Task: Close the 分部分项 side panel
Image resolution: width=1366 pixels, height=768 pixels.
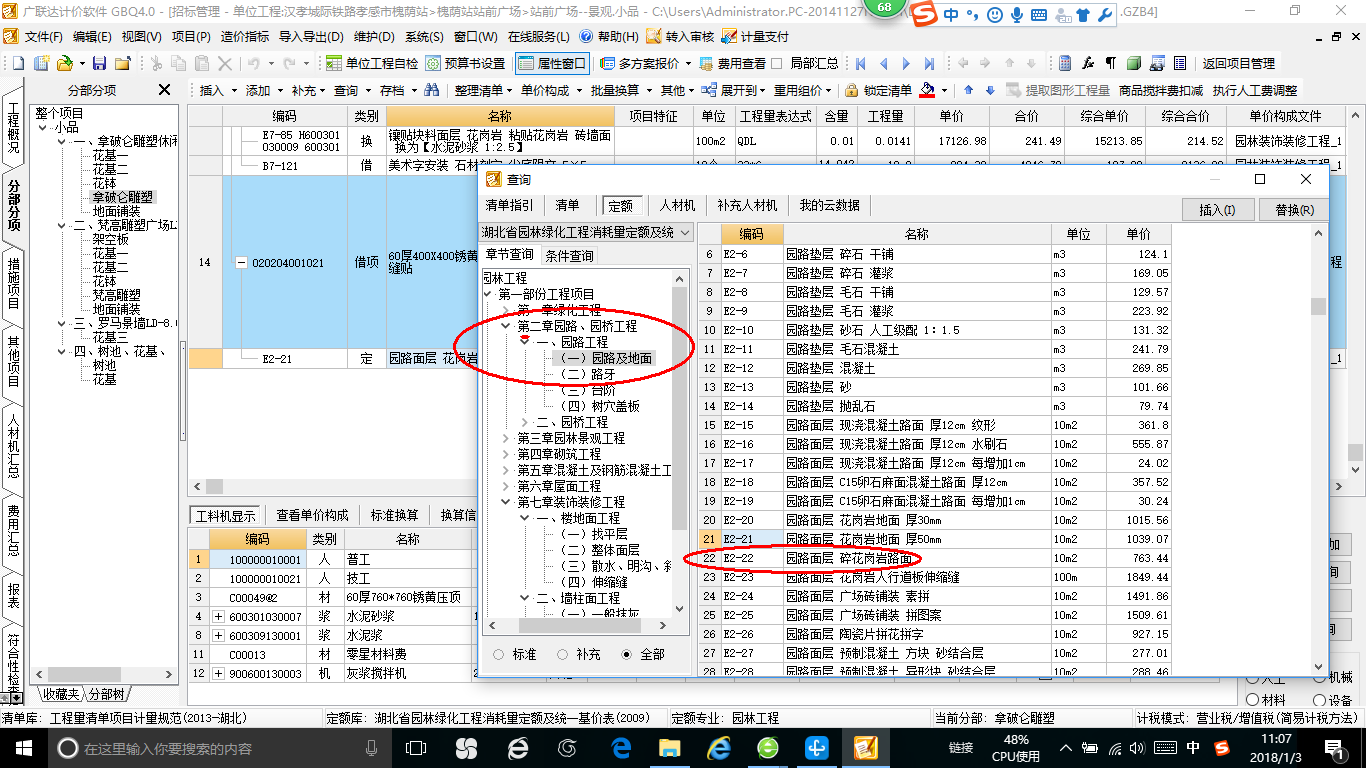Action: point(165,90)
